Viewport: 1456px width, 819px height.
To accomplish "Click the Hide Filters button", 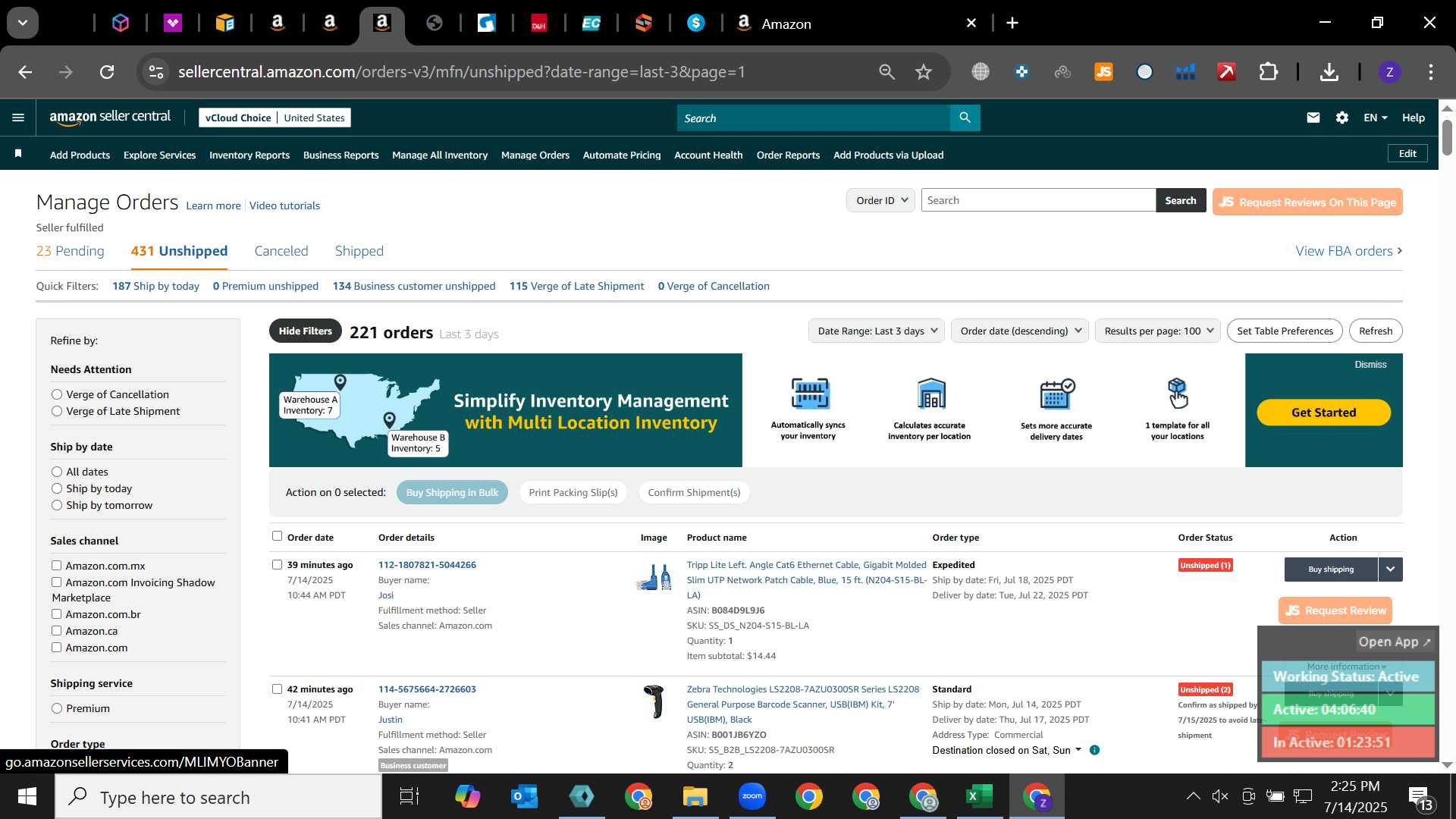I will pyautogui.click(x=306, y=331).
